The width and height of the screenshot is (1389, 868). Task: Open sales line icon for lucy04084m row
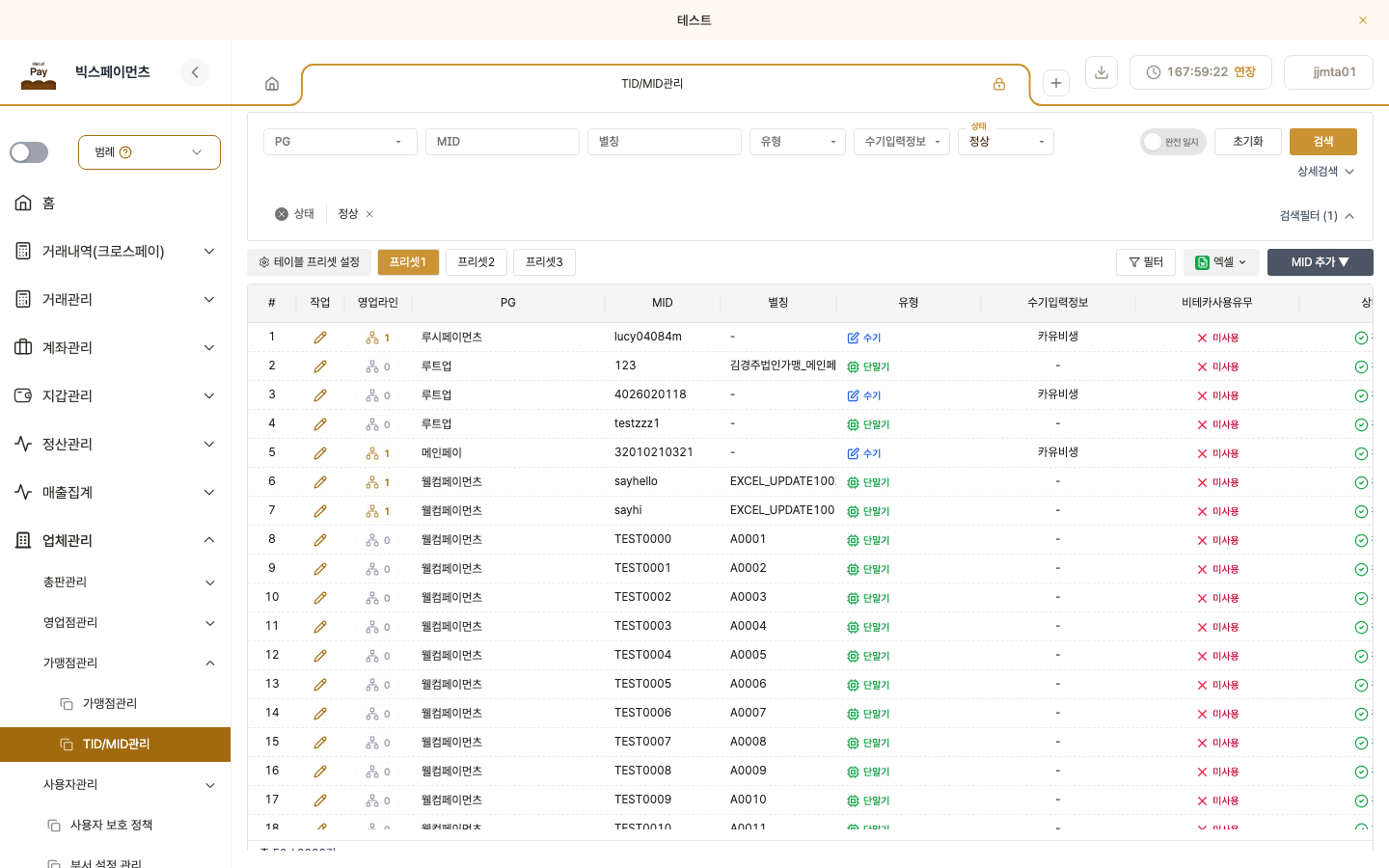pyautogui.click(x=372, y=338)
